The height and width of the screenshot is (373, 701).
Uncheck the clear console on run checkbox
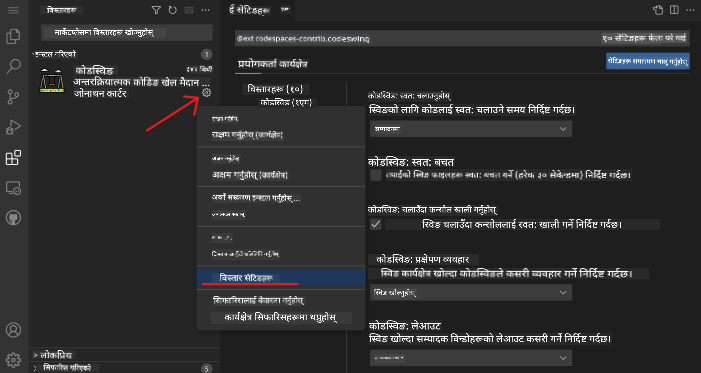(x=376, y=224)
